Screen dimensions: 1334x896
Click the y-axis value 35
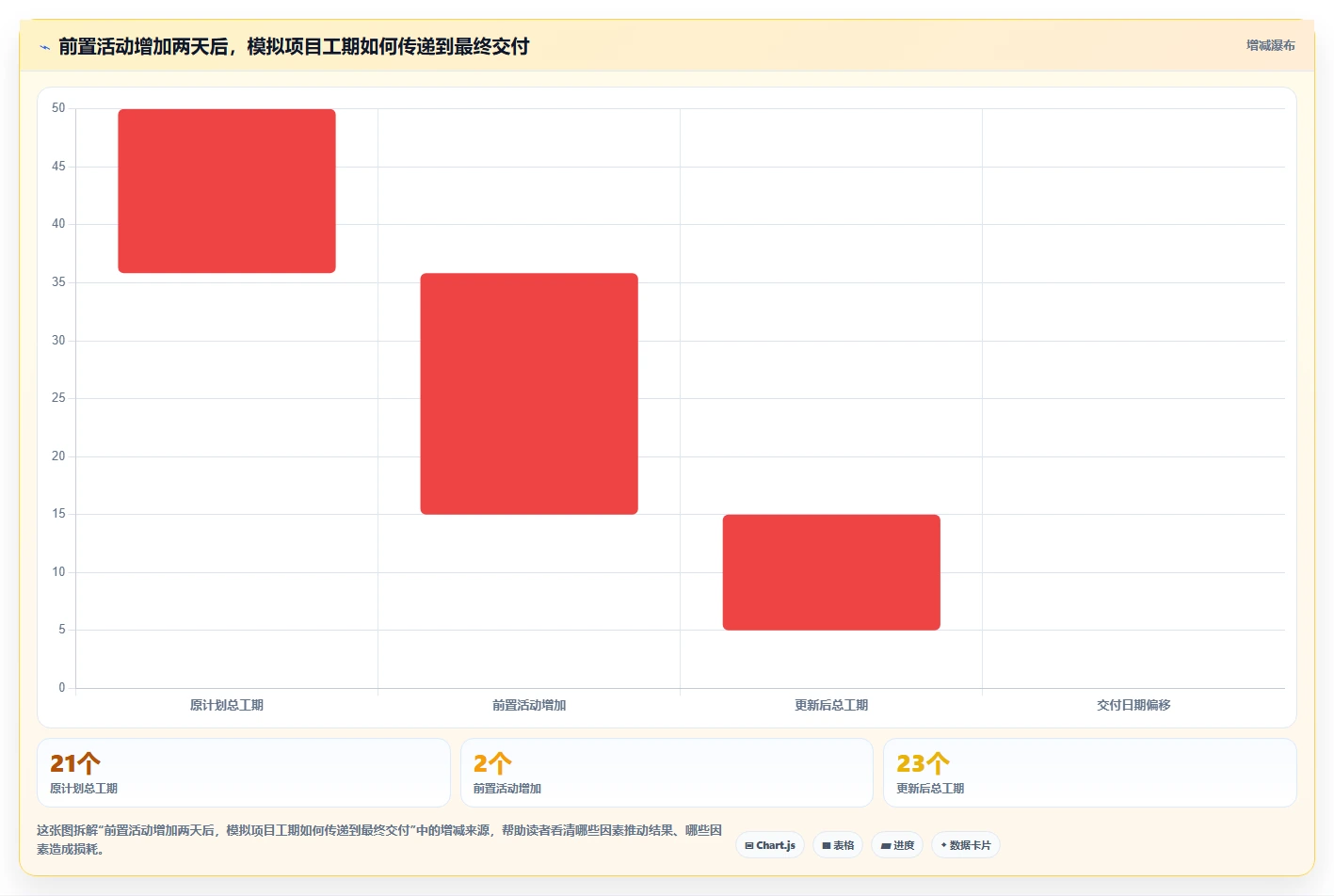58,282
